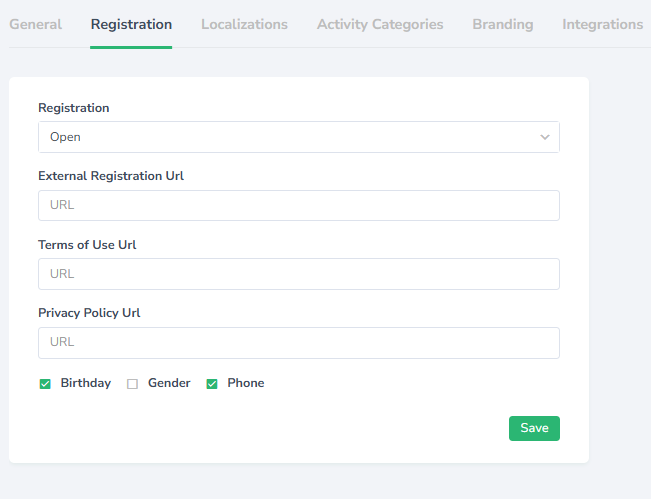Click the Terms of Use Url field
The height and width of the screenshot is (499, 651).
(298, 273)
